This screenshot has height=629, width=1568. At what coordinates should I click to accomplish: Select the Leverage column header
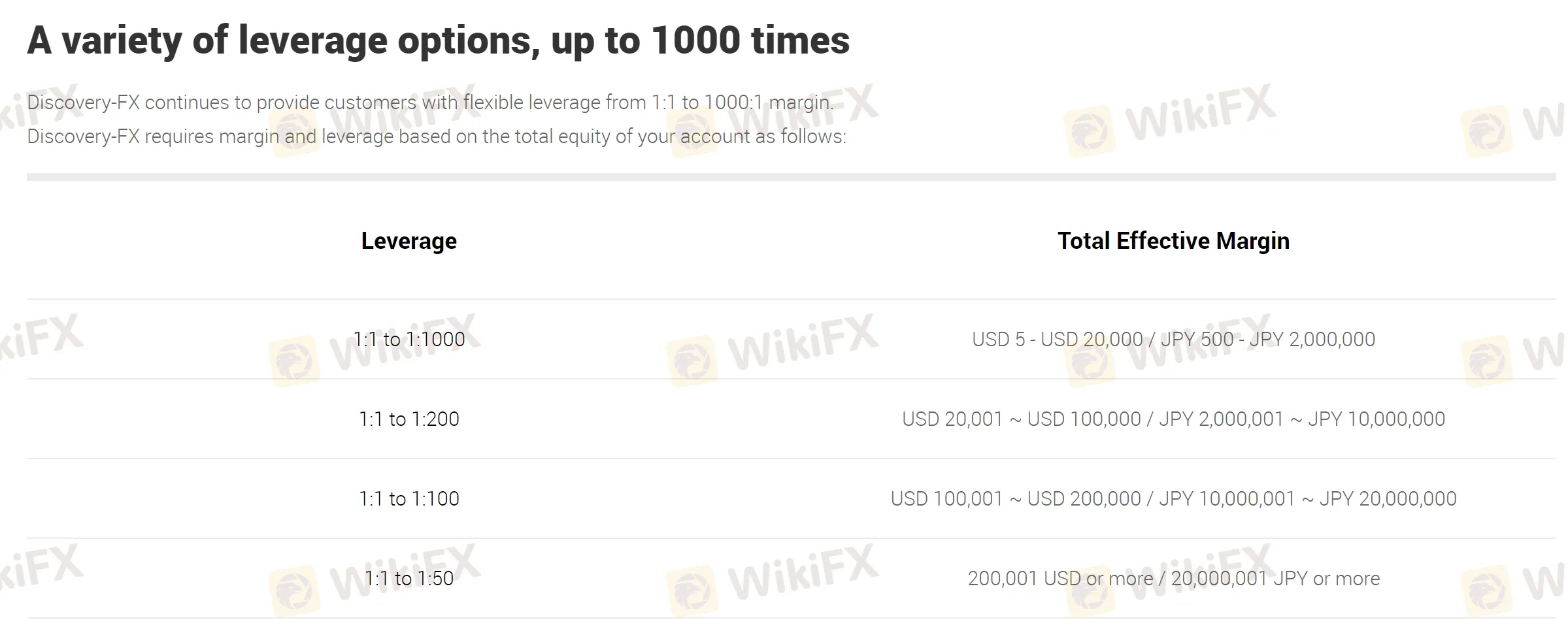pos(409,241)
